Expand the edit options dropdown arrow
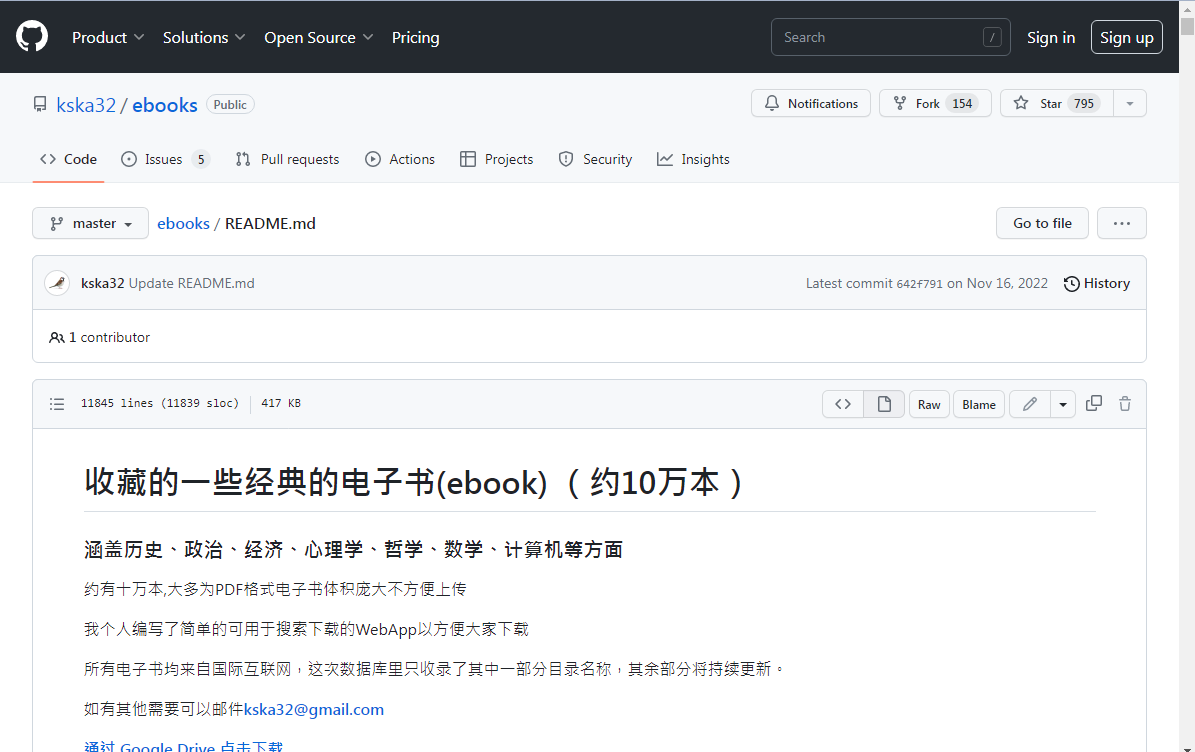This screenshot has width=1195, height=752. click(1062, 405)
